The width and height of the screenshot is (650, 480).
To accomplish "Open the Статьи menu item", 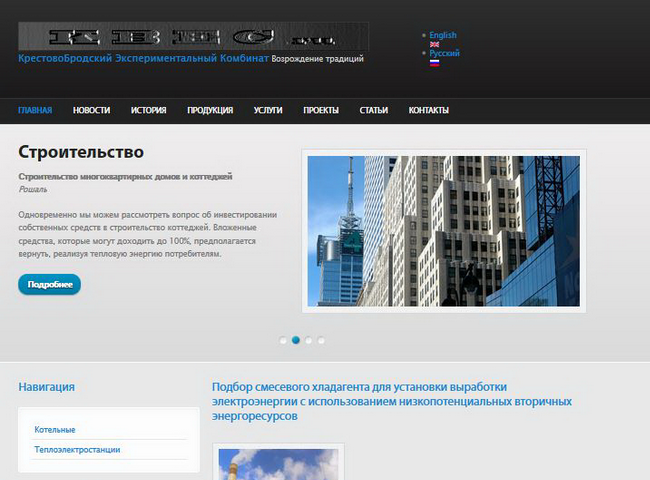I will 374,110.
